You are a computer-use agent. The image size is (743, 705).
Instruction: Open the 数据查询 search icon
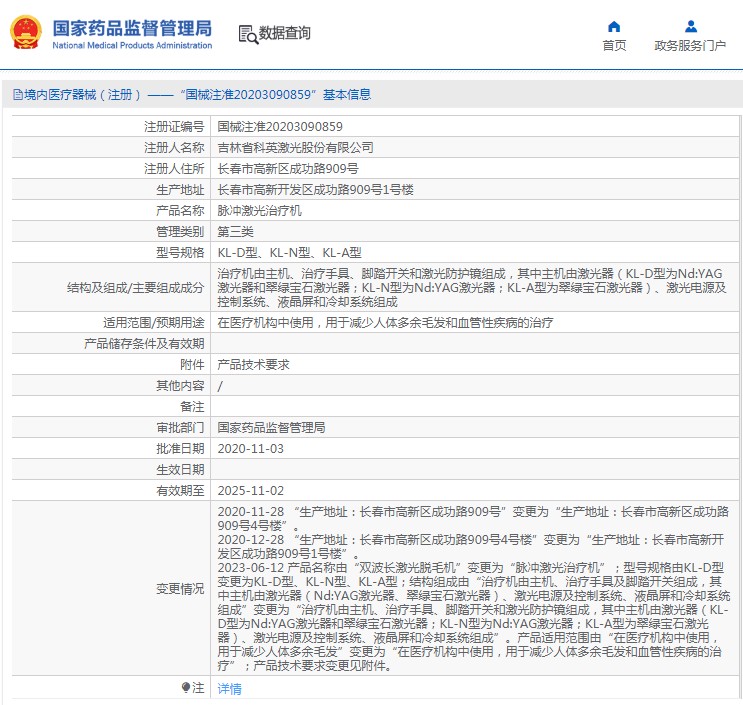pos(248,35)
